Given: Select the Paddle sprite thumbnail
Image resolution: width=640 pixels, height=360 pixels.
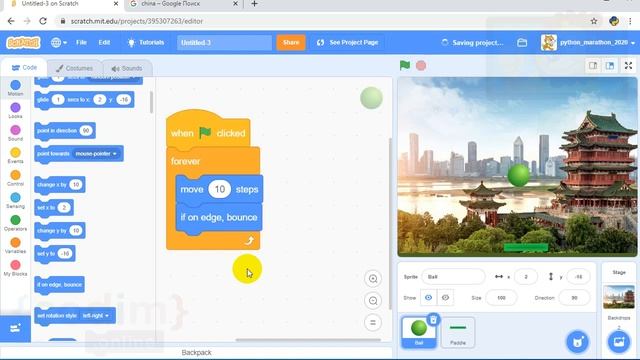Looking at the screenshot, I should click(458, 332).
